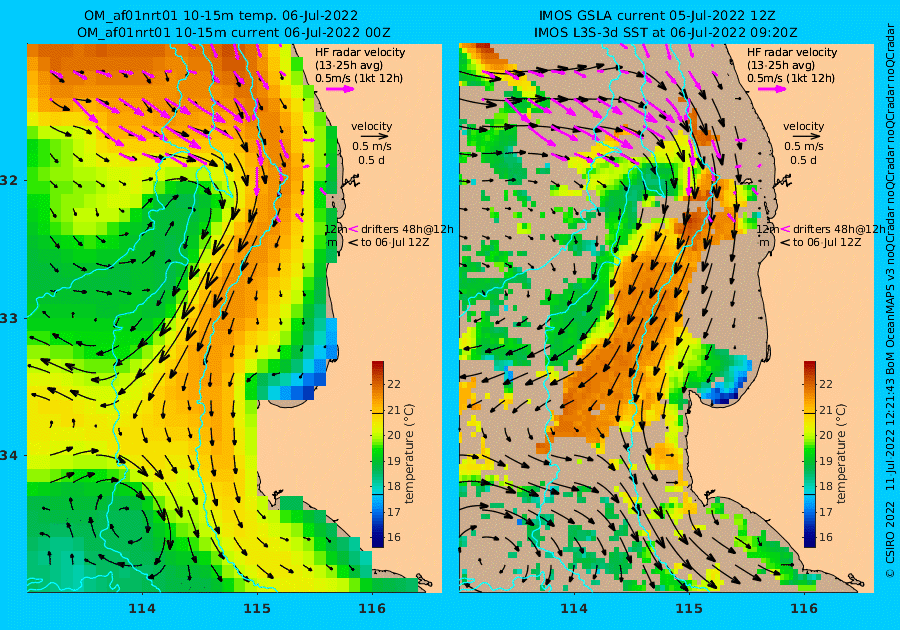
Task: Click colorbar tick '21' in left map
Action: (x=394, y=410)
